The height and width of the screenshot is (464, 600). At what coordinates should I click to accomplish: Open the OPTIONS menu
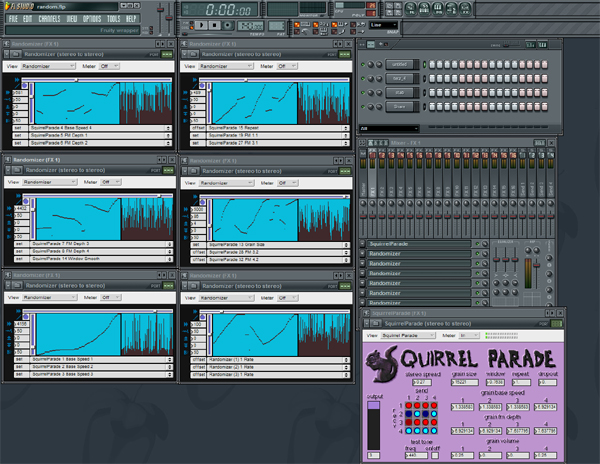(x=92, y=19)
